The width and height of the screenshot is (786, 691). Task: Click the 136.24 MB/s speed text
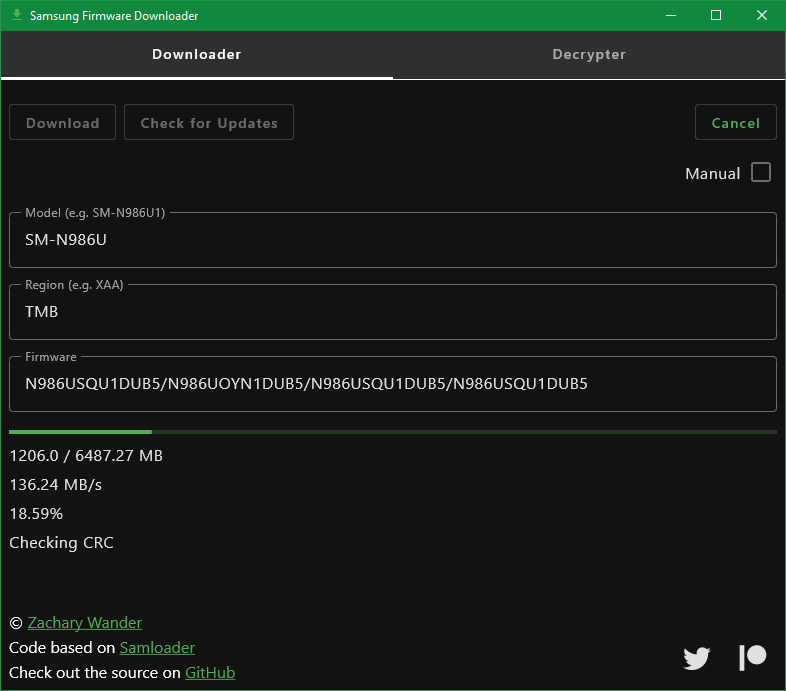[x=56, y=485]
